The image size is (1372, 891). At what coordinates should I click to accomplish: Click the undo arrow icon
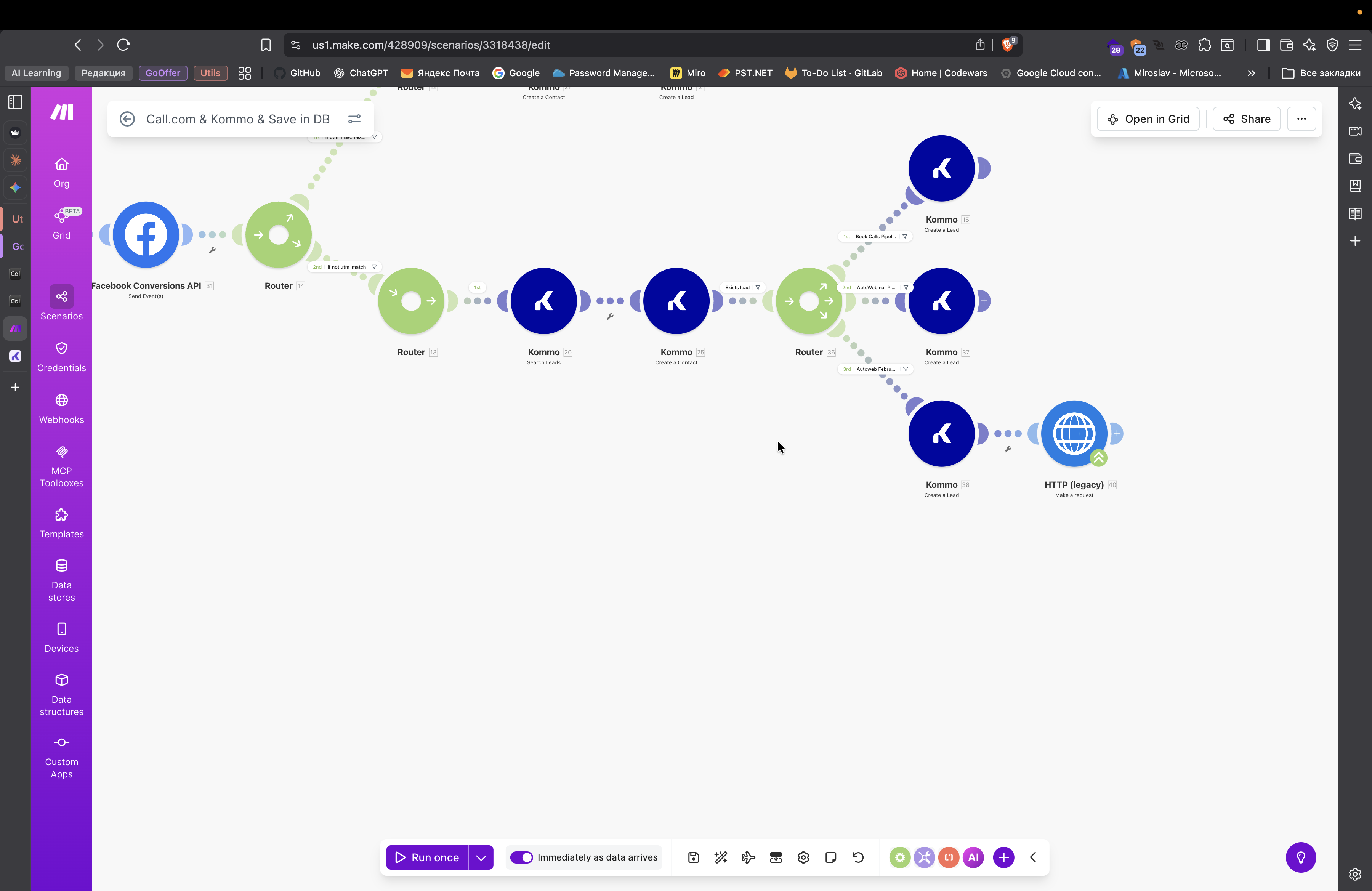tap(858, 857)
